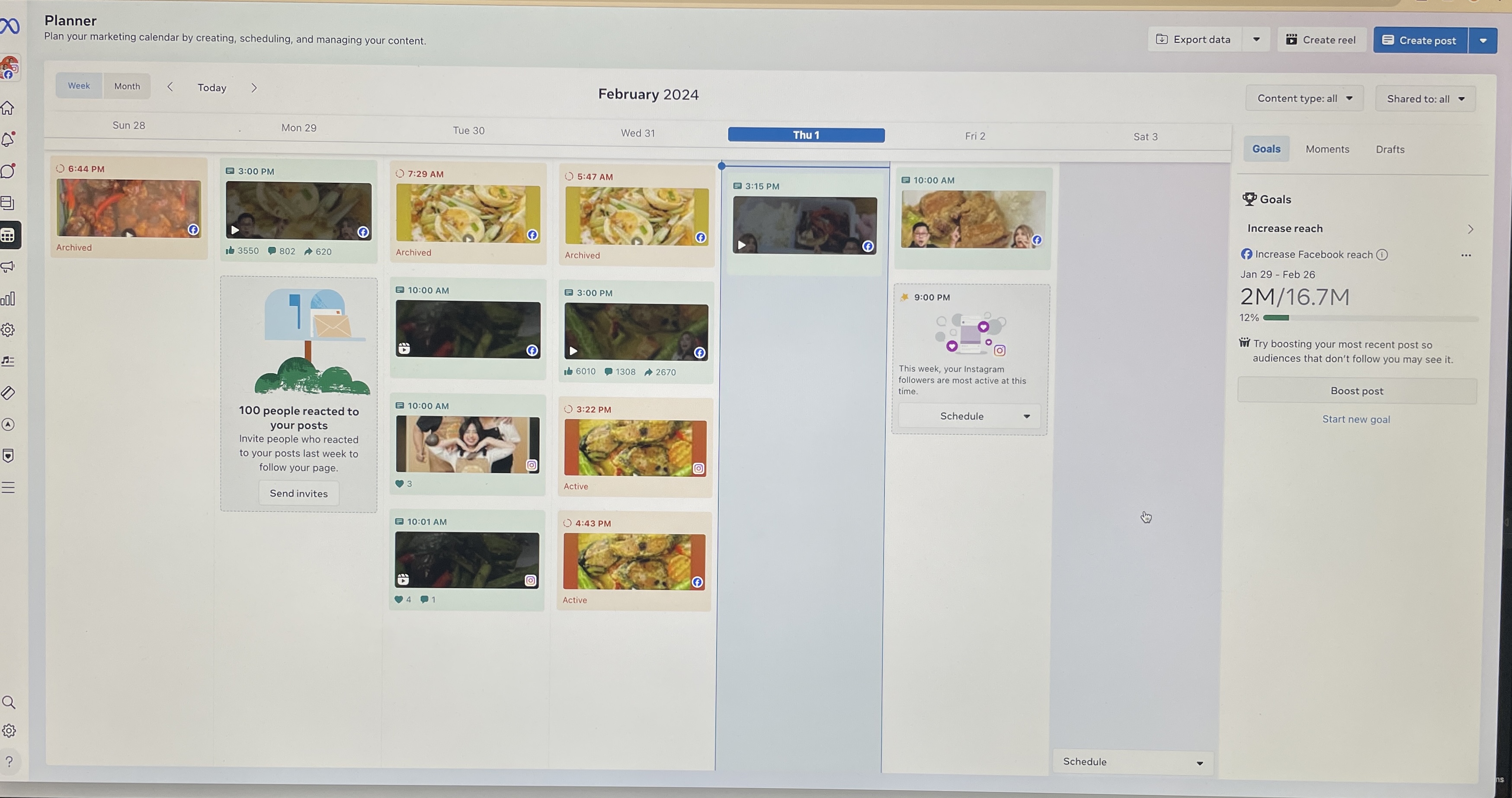Screen dimensions: 1512x798
Task: Open the Fri 10:00 AM post thumbnail
Action: pyautogui.click(x=973, y=220)
